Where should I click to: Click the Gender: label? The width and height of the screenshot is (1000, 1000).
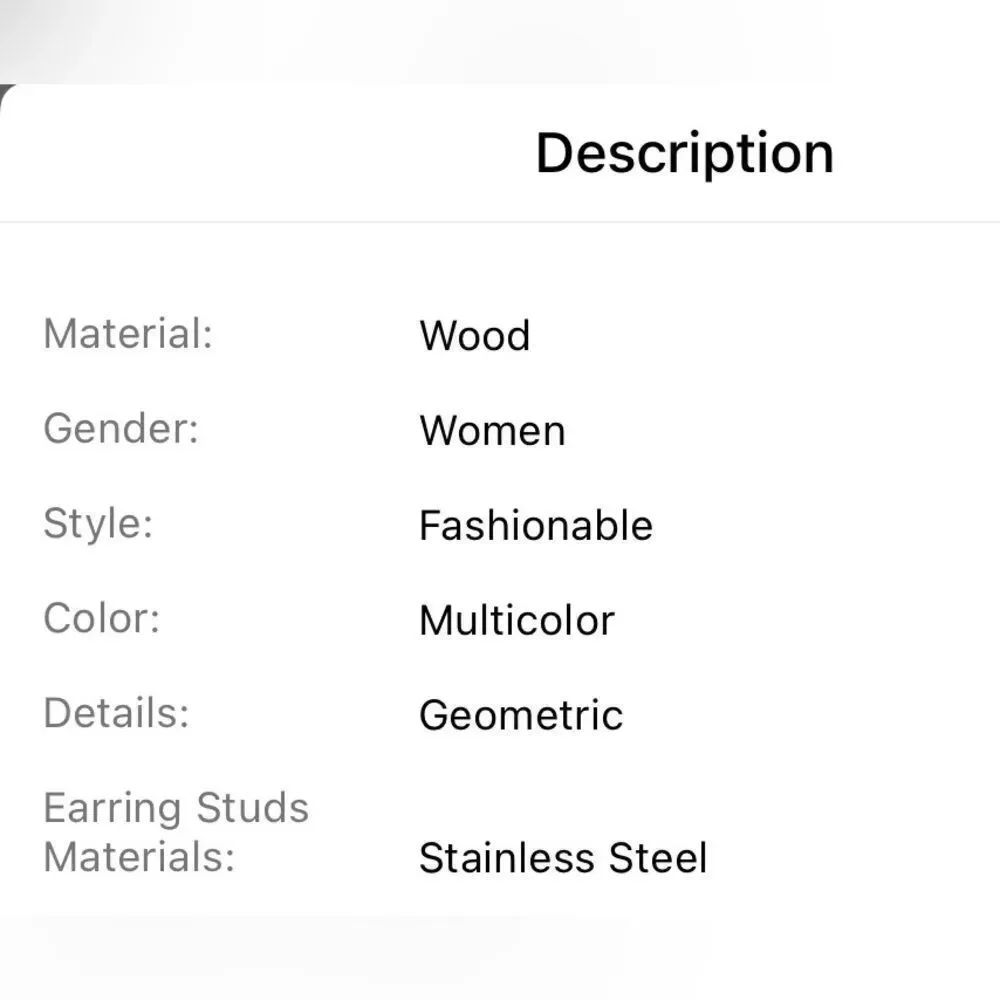121,428
